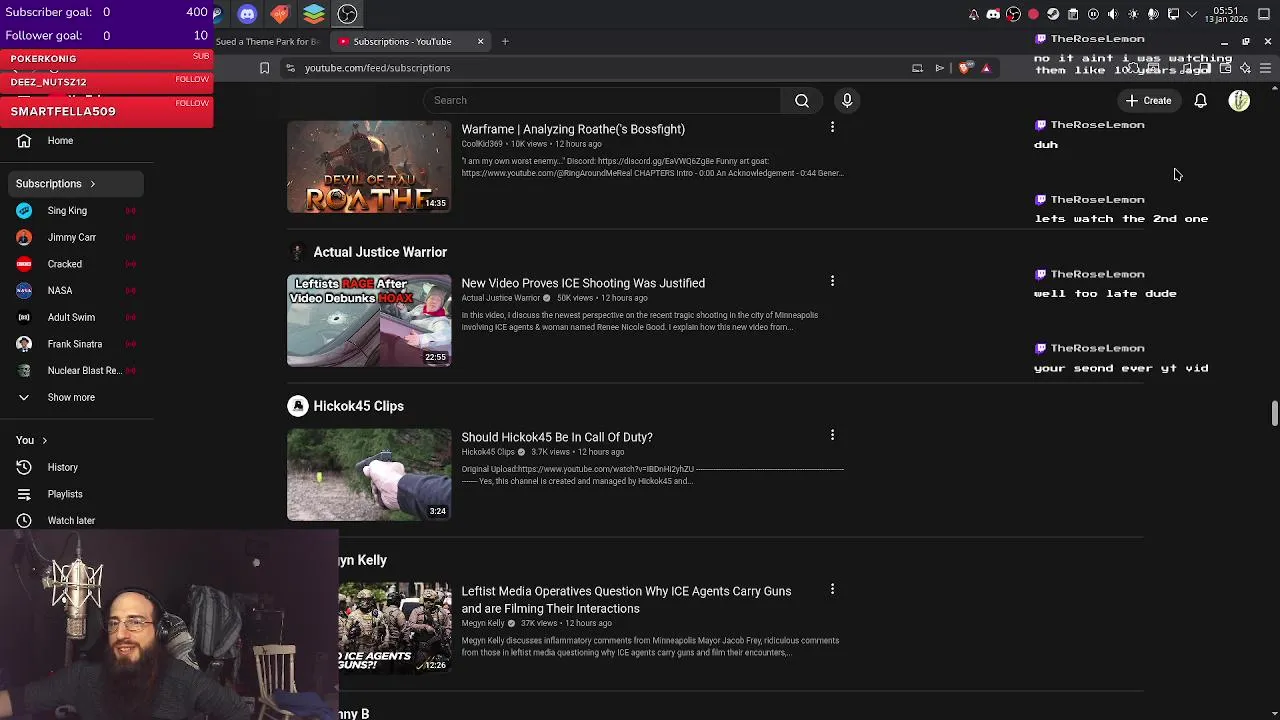Click the Actual Justice Warrior channel avatar
The width and height of the screenshot is (1280, 720).
coord(297,252)
